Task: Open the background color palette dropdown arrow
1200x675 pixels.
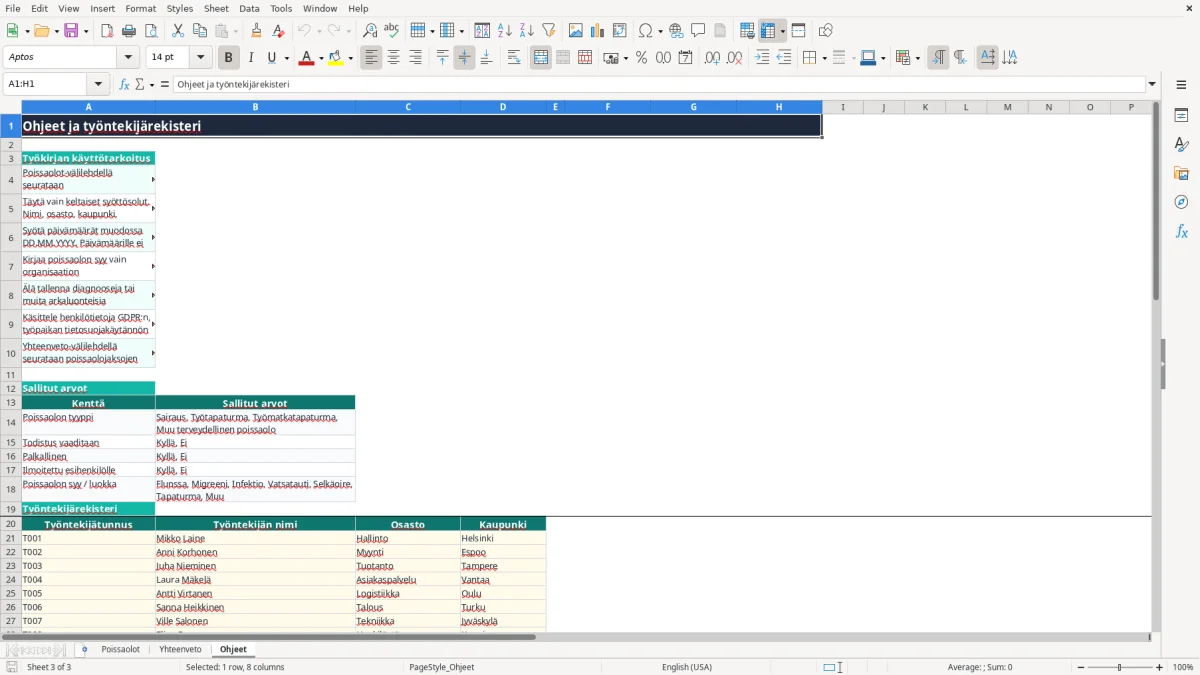Action: (x=350, y=58)
